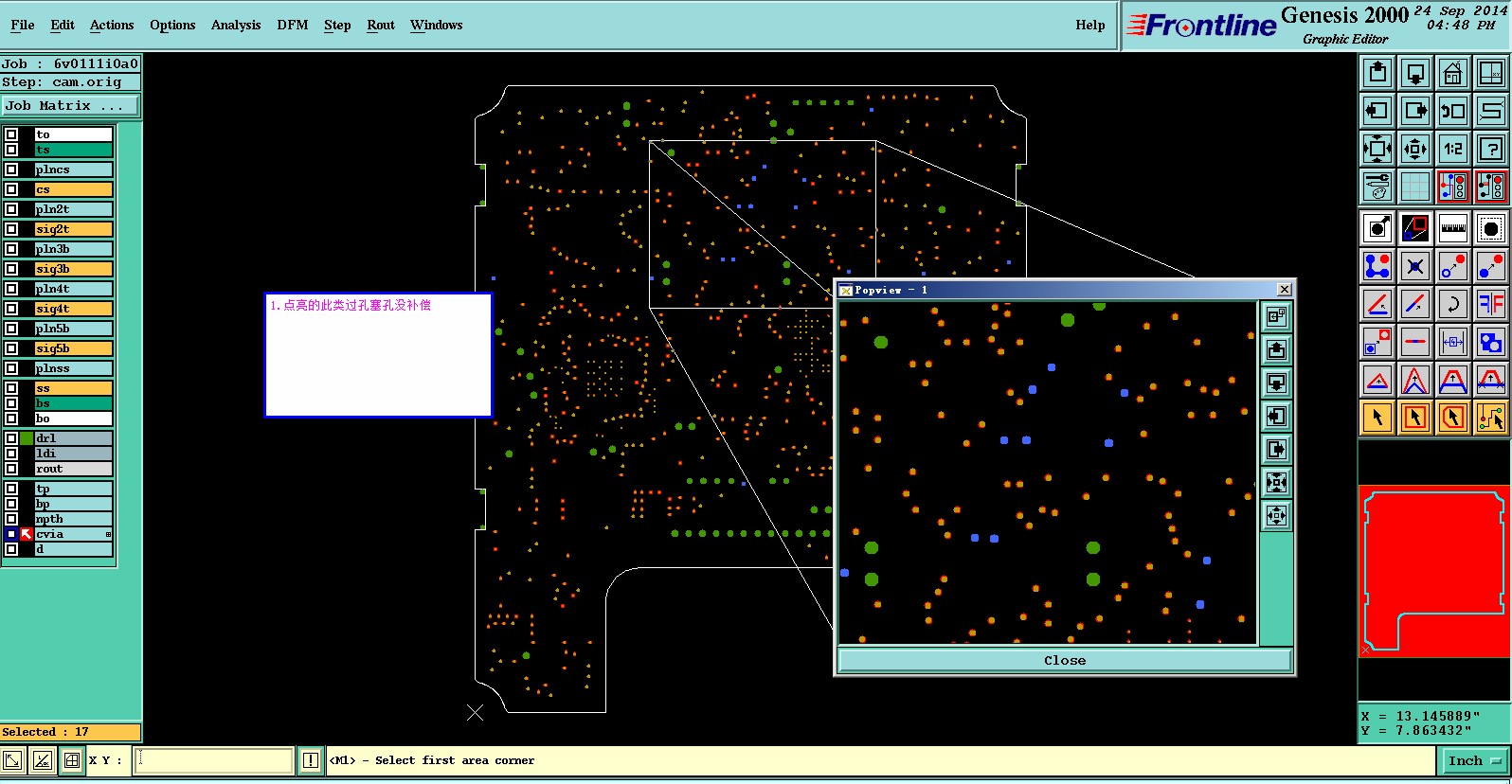Viewport: 1512px width, 784px height.
Task: Click the grid snap icon beside XY field
Action: [72, 760]
